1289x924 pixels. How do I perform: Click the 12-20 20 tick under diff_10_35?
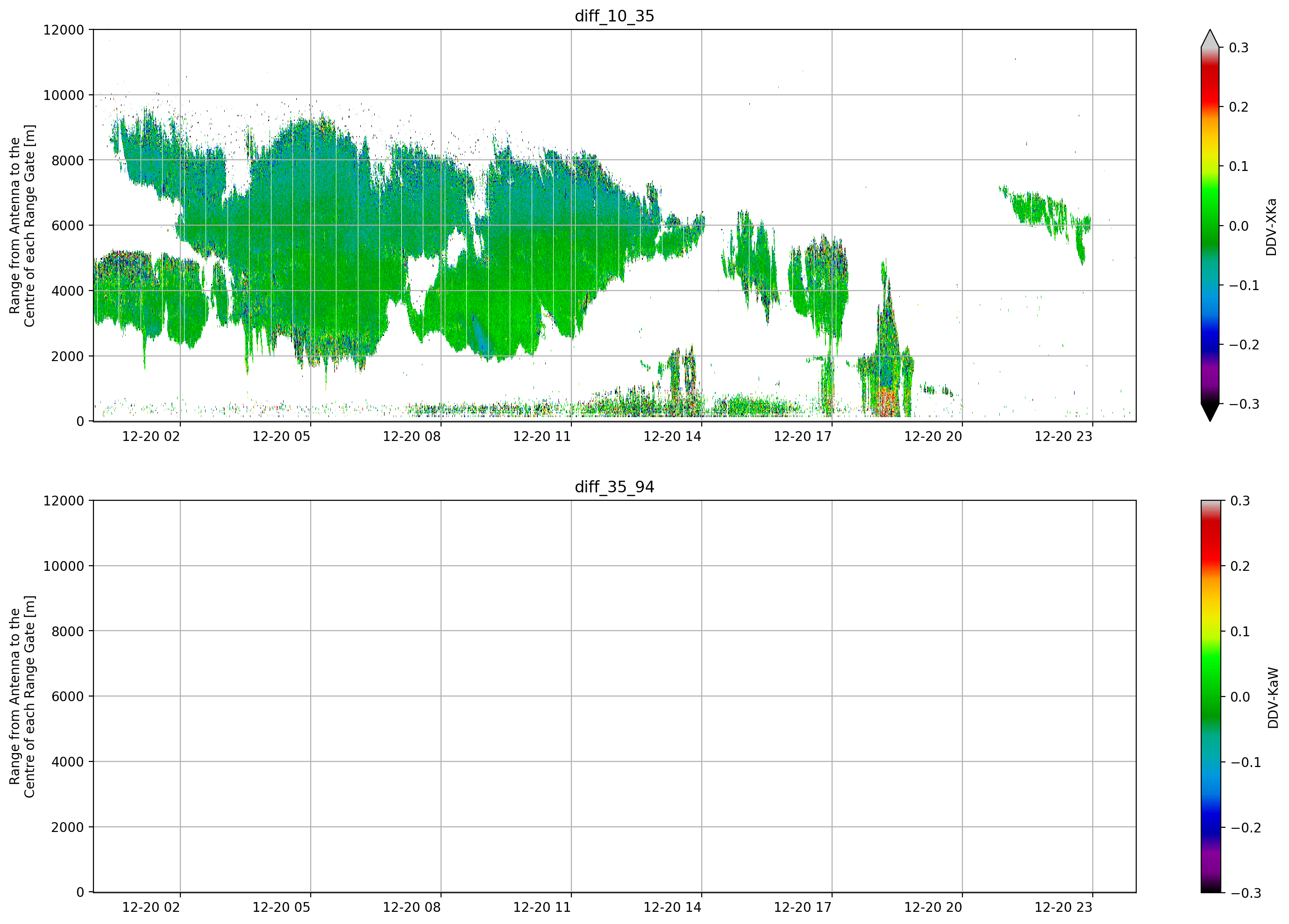pos(933,436)
